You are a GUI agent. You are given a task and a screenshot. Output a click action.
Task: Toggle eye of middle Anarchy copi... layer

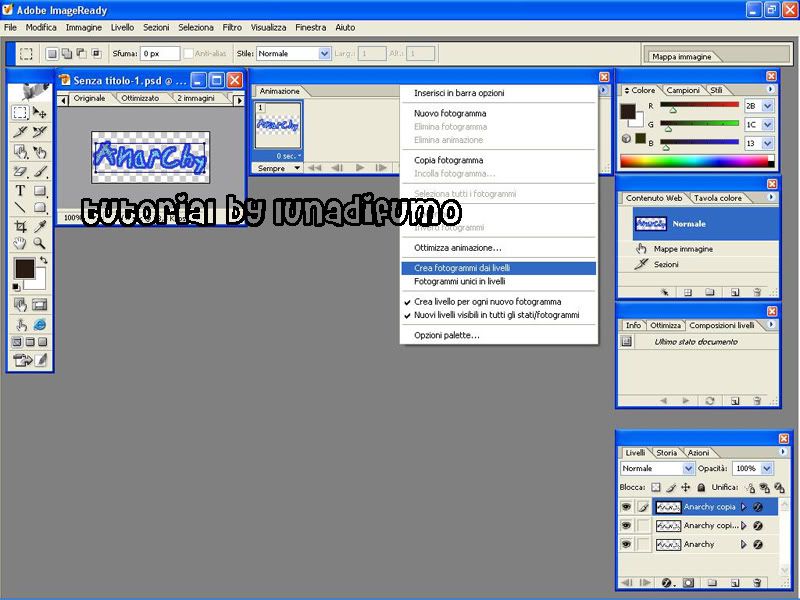point(626,526)
